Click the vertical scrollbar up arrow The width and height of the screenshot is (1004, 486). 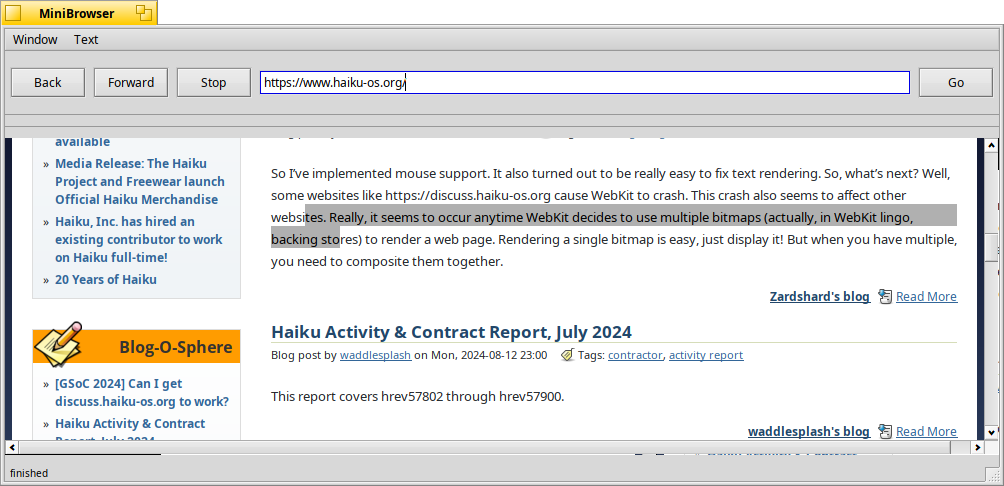point(992,146)
